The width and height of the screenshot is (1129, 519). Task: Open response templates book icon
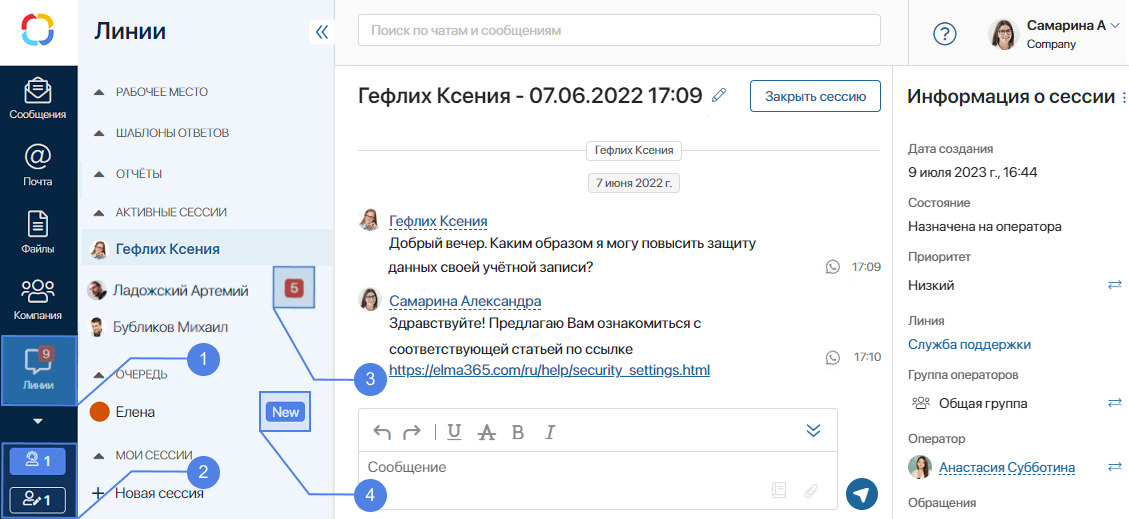coord(778,490)
